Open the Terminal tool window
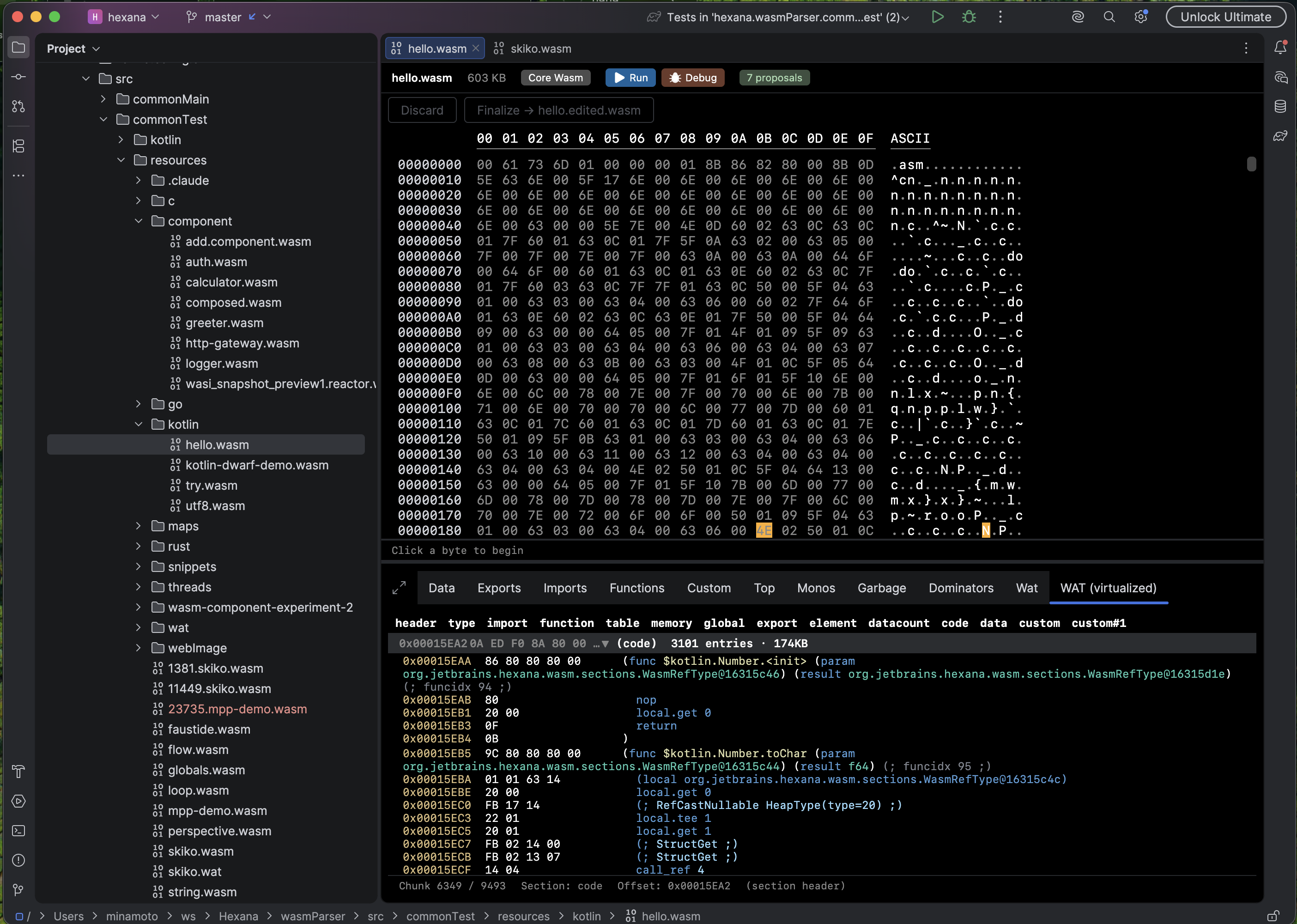The width and height of the screenshot is (1297, 924). pyautogui.click(x=18, y=831)
